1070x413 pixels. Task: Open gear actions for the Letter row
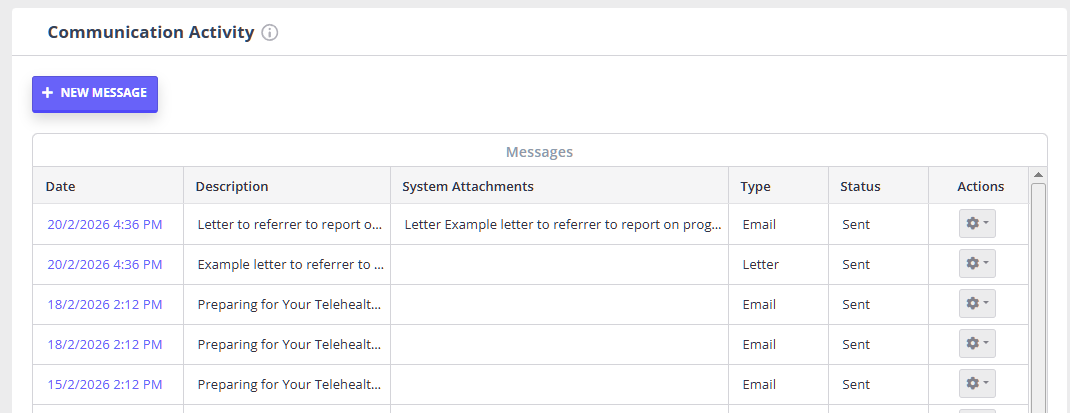tap(977, 265)
